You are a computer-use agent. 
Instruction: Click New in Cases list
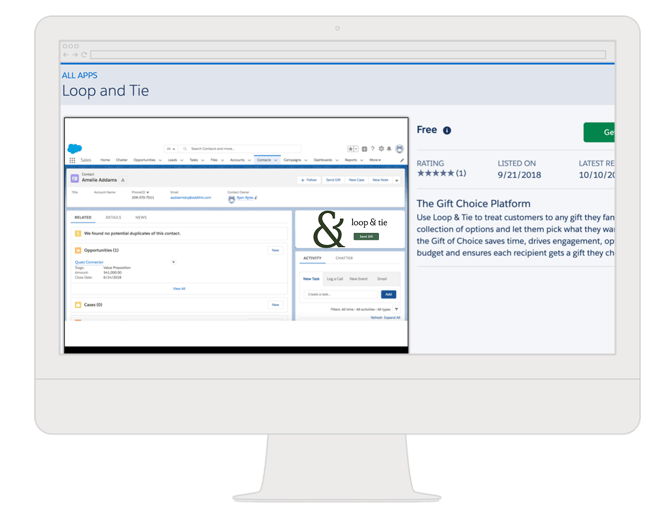[x=276, y=305]
